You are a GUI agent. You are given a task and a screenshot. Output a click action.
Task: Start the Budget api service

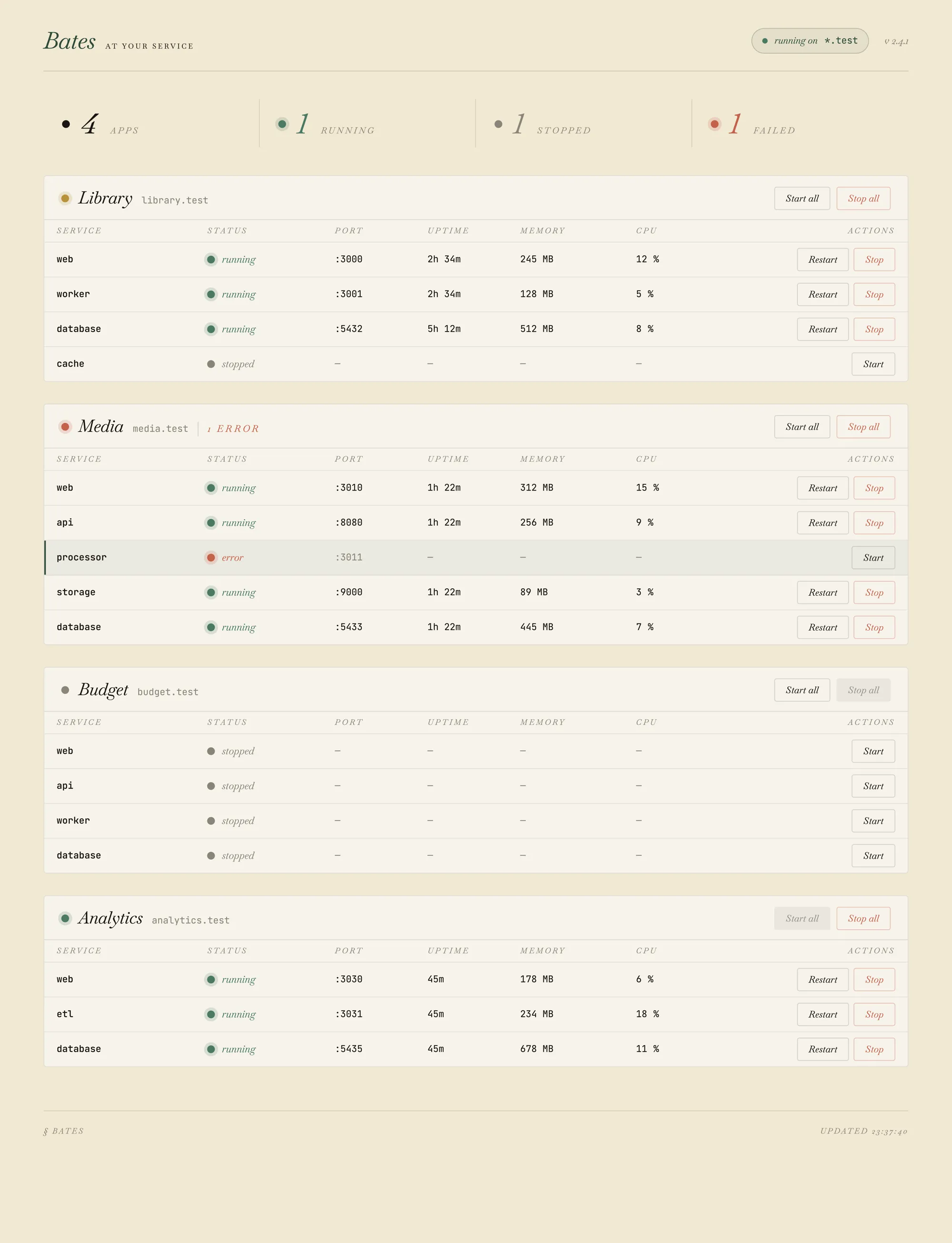coord(873,786)
